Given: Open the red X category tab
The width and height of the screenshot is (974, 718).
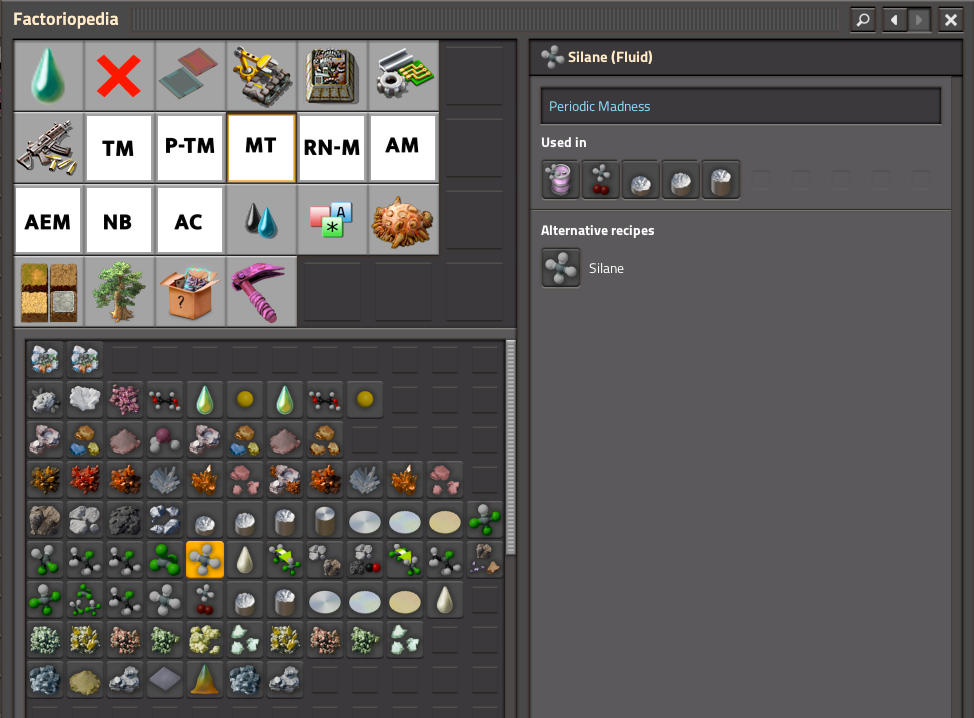Looking at the screenshot, I should point(119,77).
